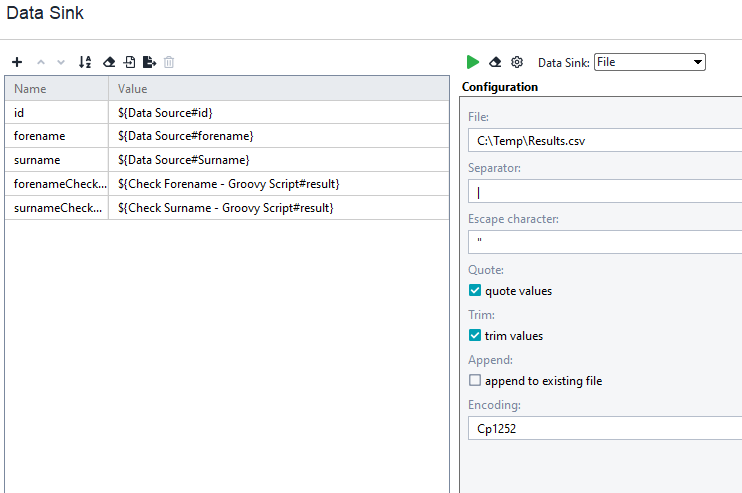Select the surnameCheck property row

click(56, 208)
